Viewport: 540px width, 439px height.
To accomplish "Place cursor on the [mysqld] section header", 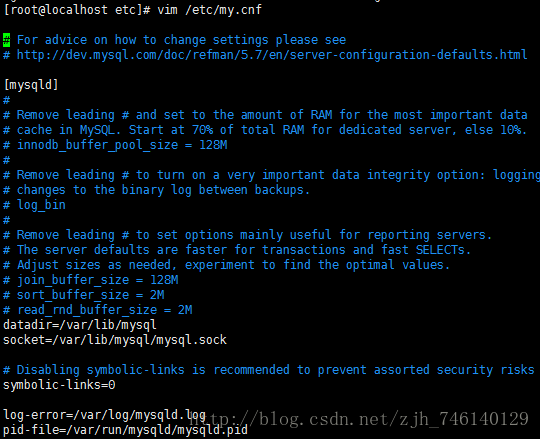I will click(x=31, y=85).
